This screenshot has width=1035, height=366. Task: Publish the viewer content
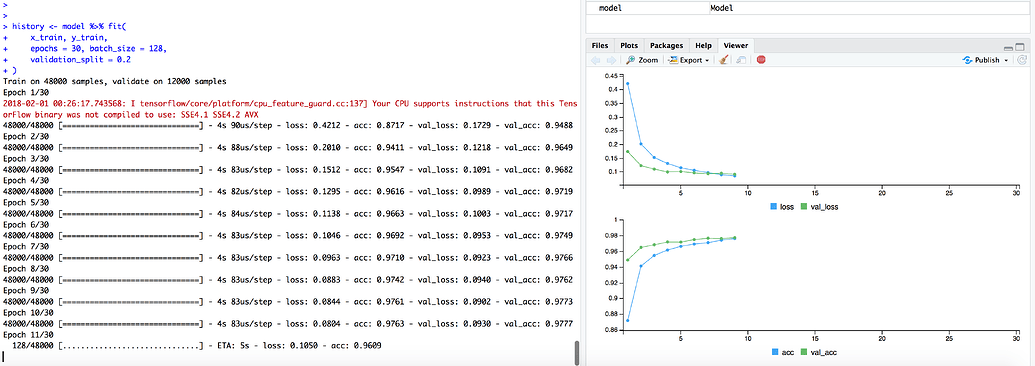pos(982,60)
